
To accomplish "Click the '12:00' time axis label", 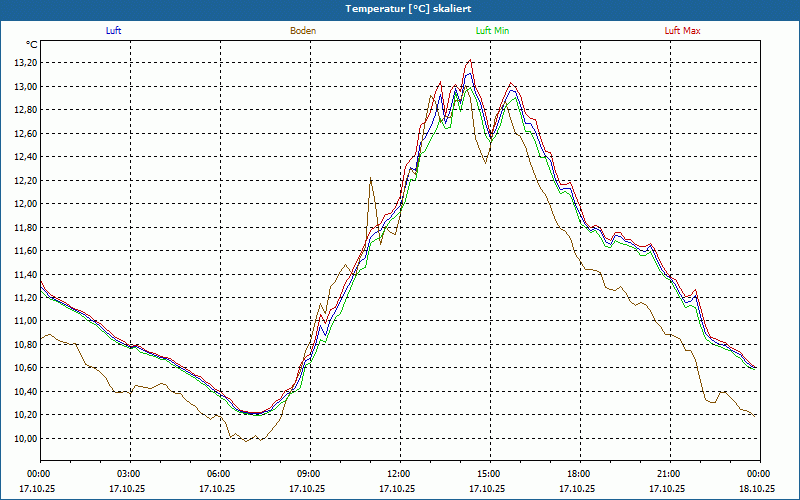I will [x=400, y=474].
